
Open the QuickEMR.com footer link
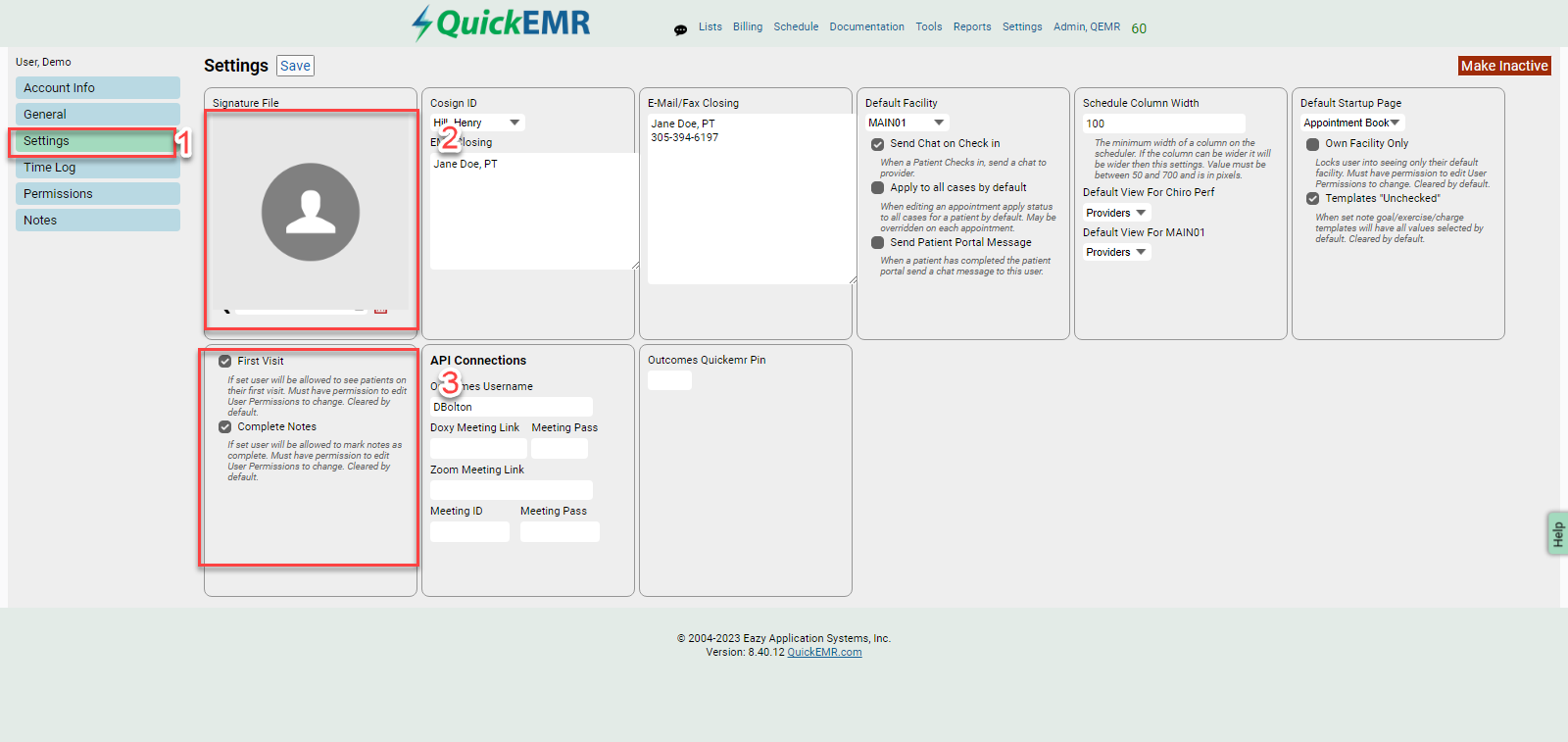[824, 652]
